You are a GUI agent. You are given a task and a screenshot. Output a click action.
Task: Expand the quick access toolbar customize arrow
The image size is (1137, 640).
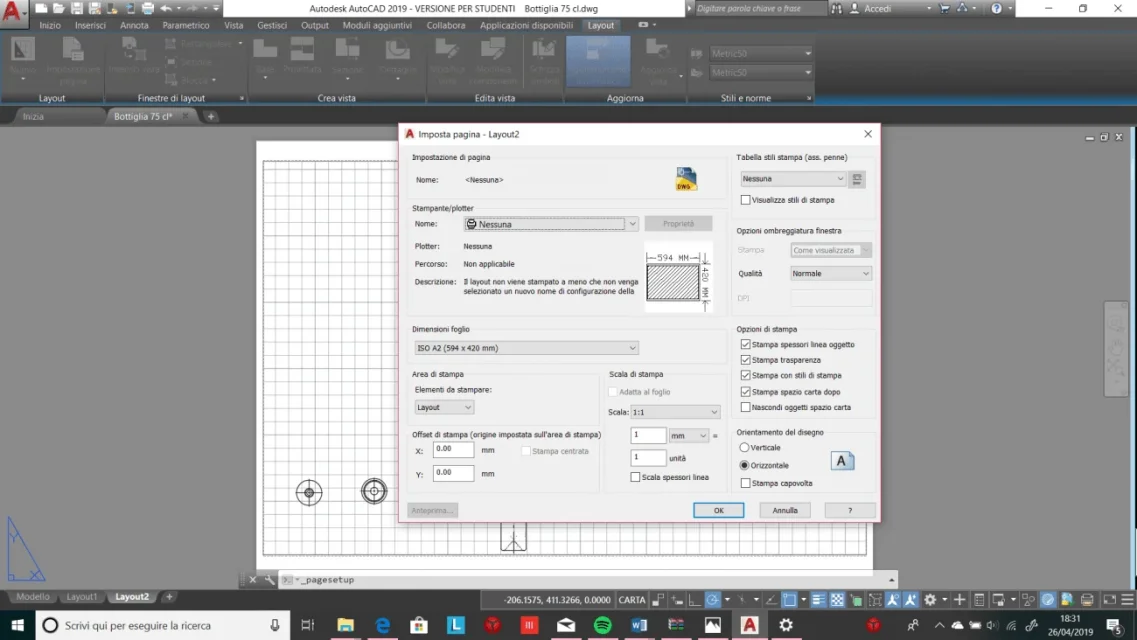[x=216, y=9]
